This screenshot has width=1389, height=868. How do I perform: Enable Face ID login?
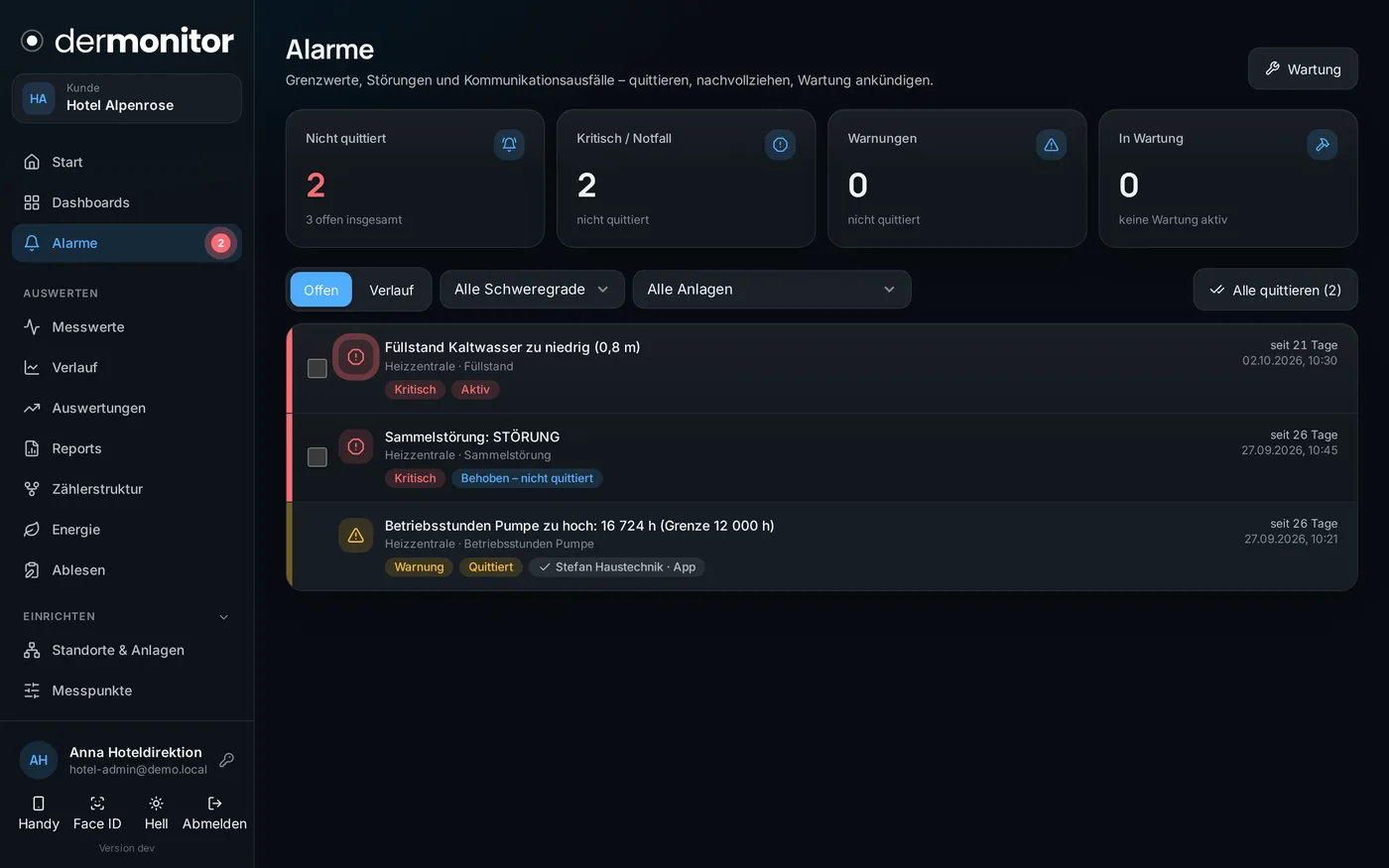point(97,812)
